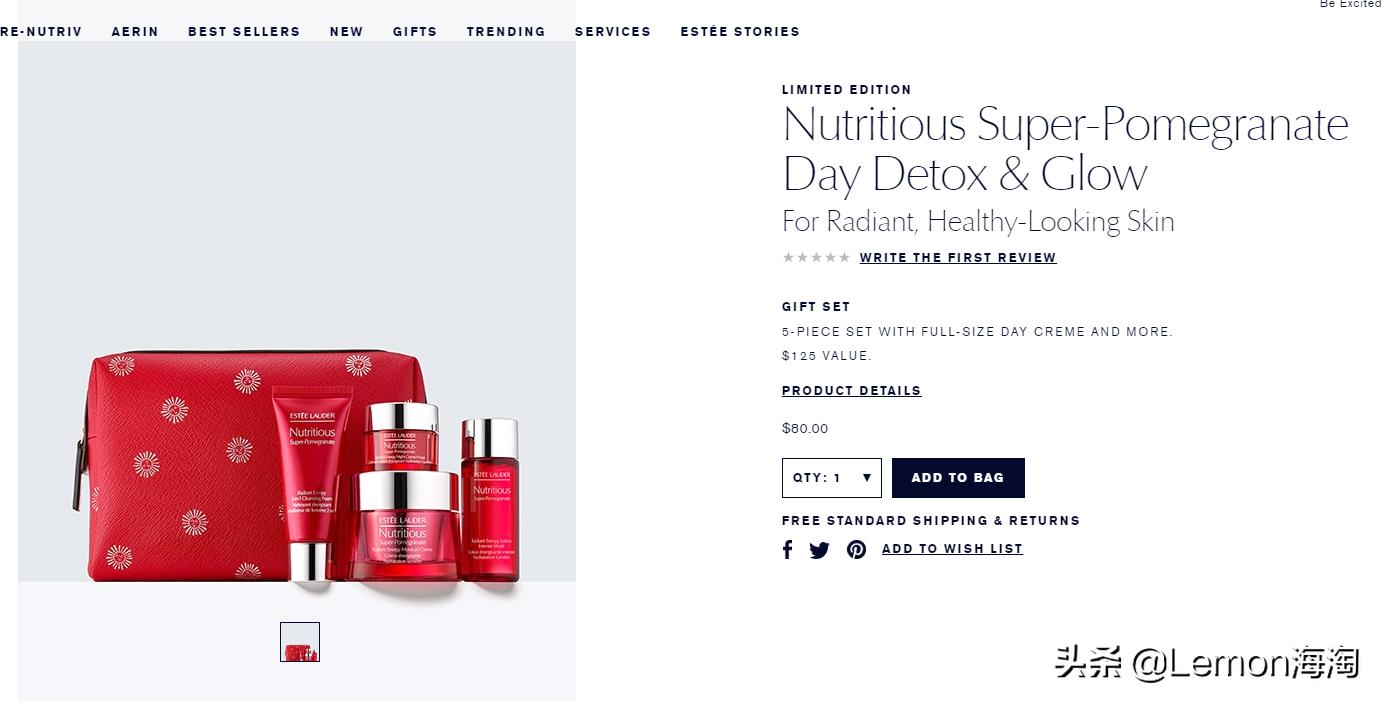Open the Gifts menu

[x=415, y=32]
